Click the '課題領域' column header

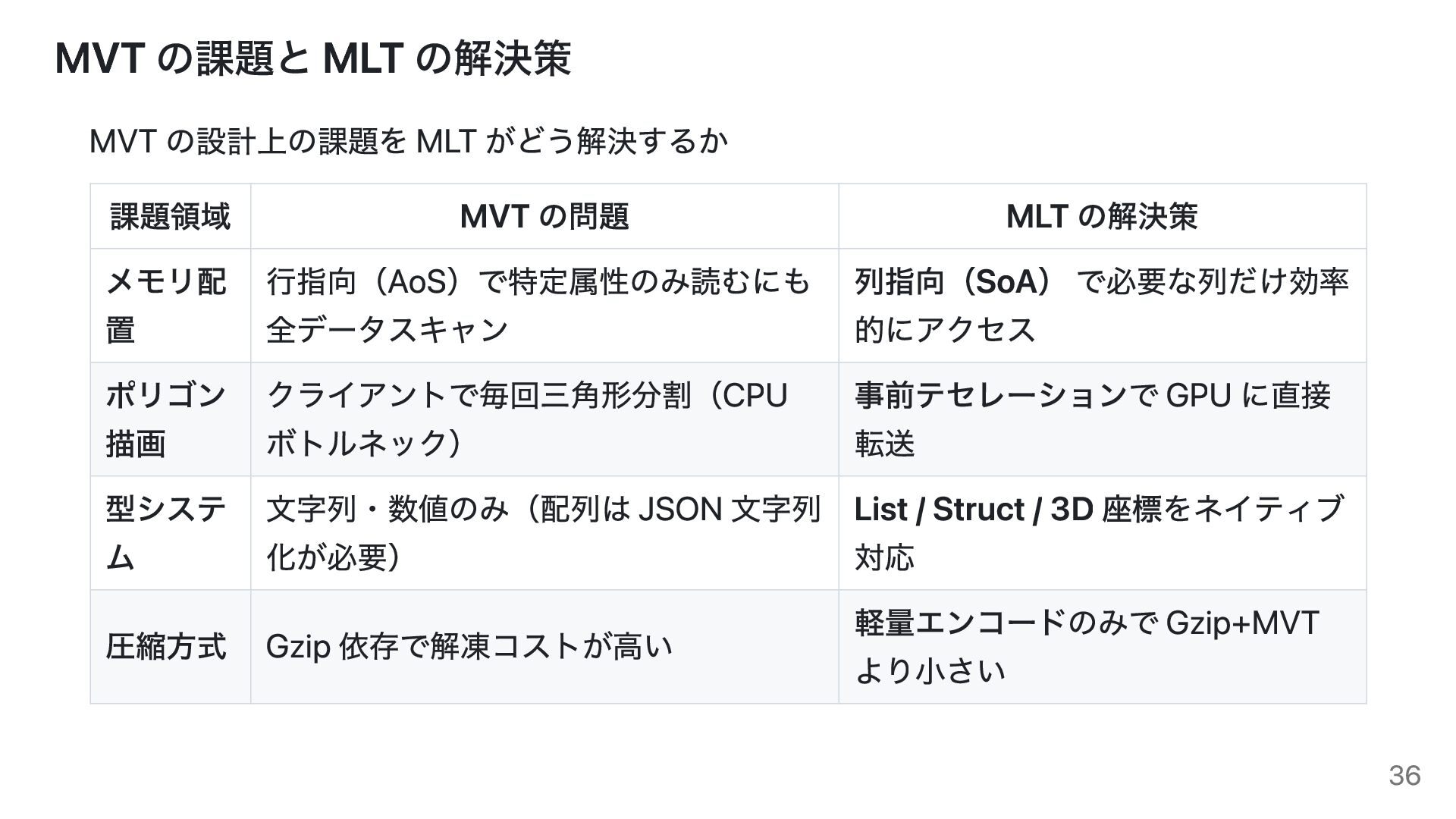click(x=170, y=216)
